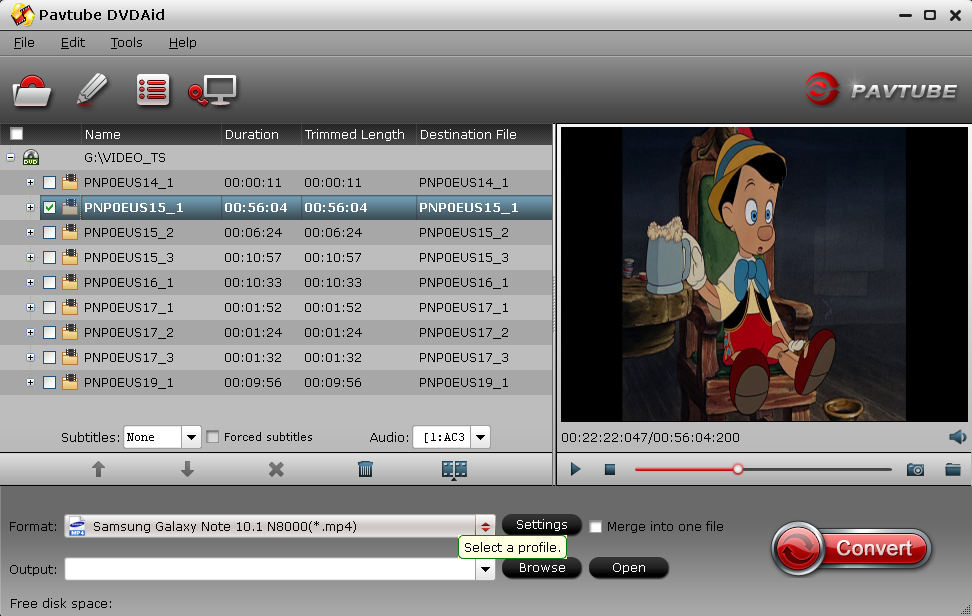
Task: Click the unplayed part of seek bar
Action: tap(817, 469)
